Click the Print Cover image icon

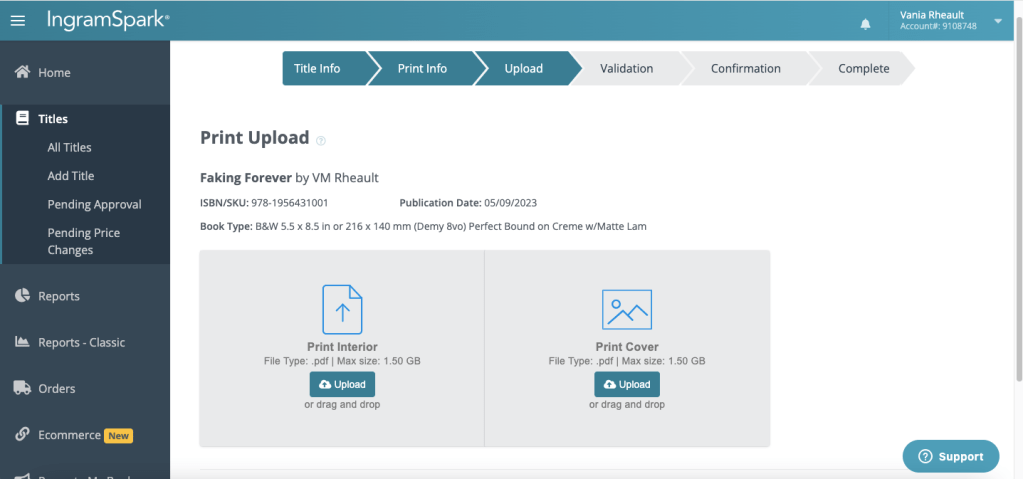click(627, 309)
